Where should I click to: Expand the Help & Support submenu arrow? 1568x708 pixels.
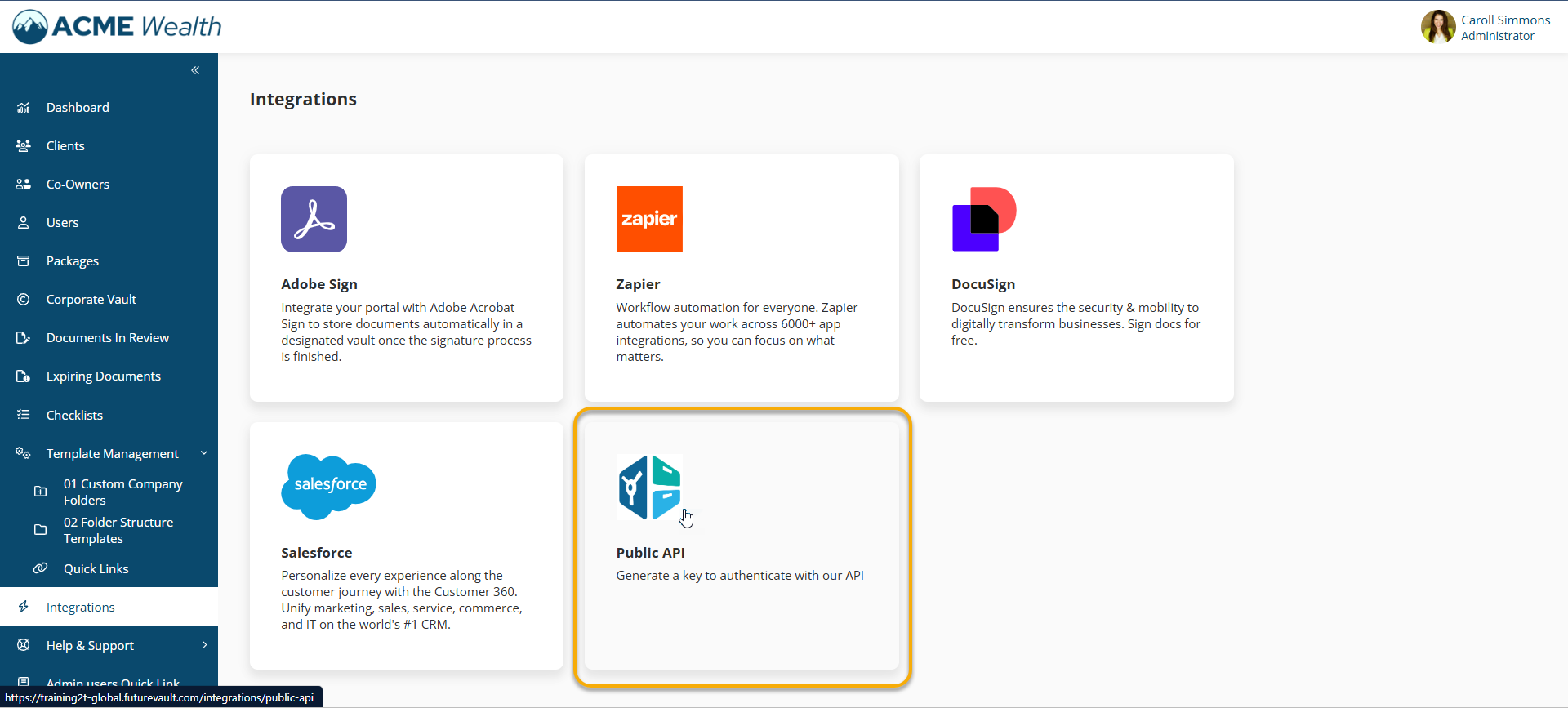pos(204,645)
